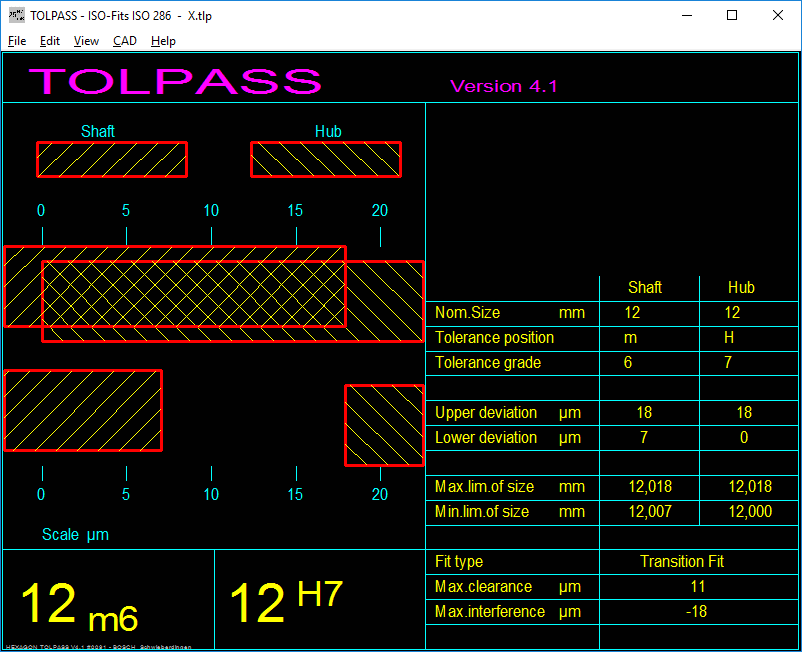This screenshot has height=652, width=802.
Task: Maximize the TOLPASS window
Action: coord(732,15)
